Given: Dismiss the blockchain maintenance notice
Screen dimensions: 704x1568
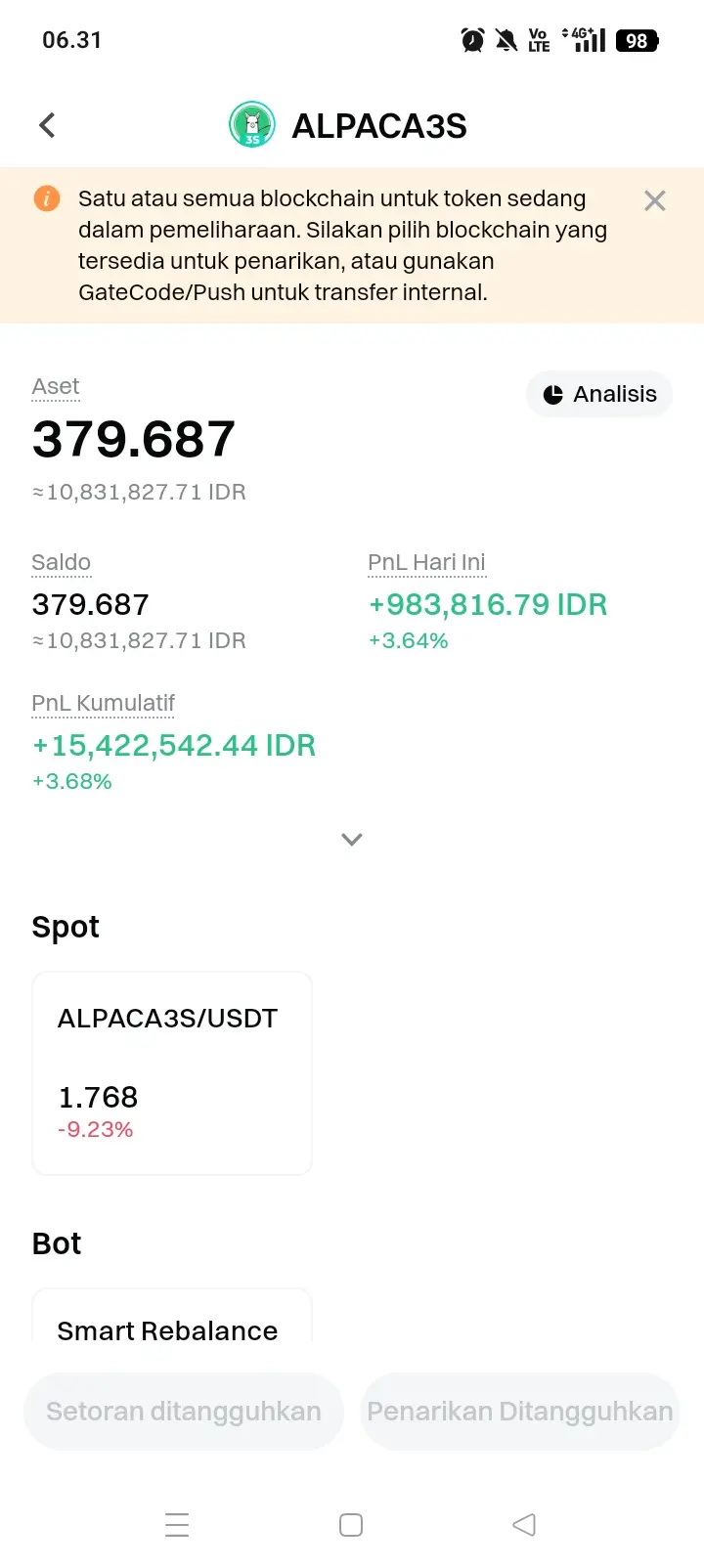Looking at the screenshot, I should (x=655, y=200).
